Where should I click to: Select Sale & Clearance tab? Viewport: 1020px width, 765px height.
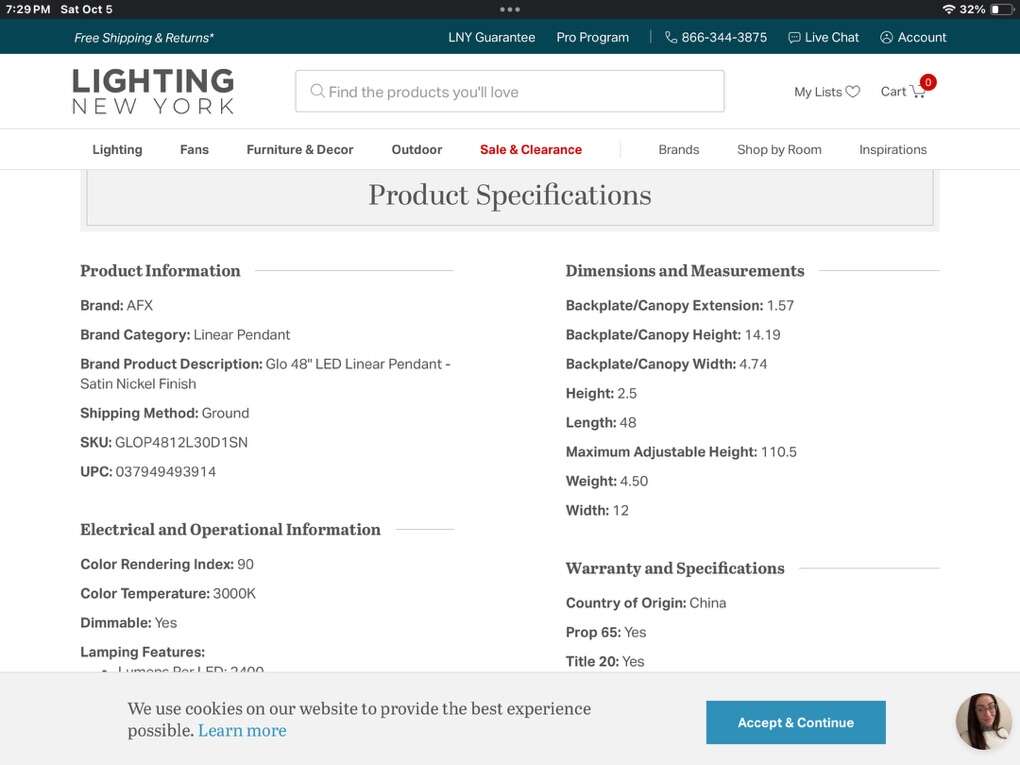[x=531, y=150]
